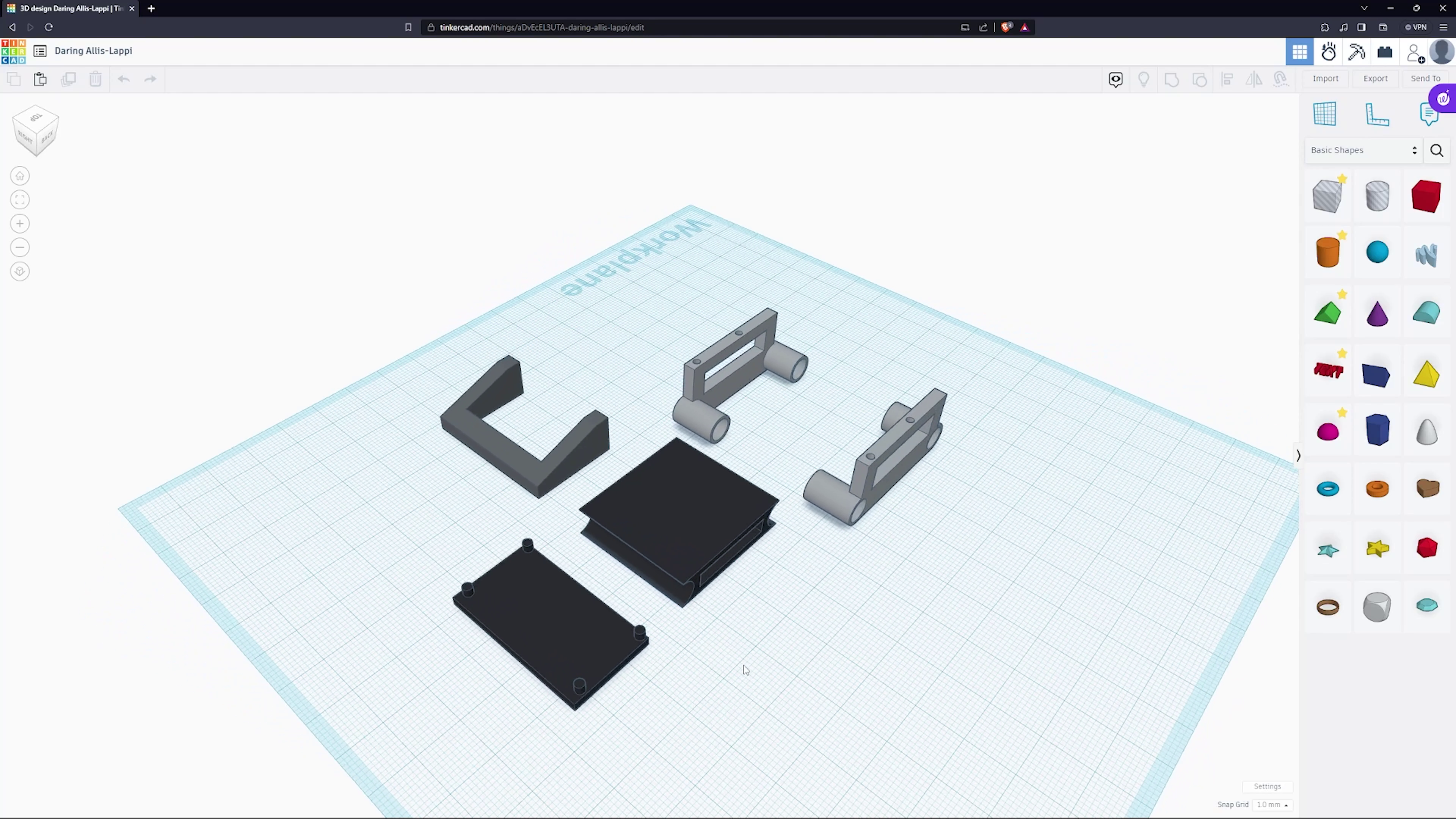Open the Notes tool icon
Image resolution: width=1456 pixels, height=819 pixels.
[1428, 114]
